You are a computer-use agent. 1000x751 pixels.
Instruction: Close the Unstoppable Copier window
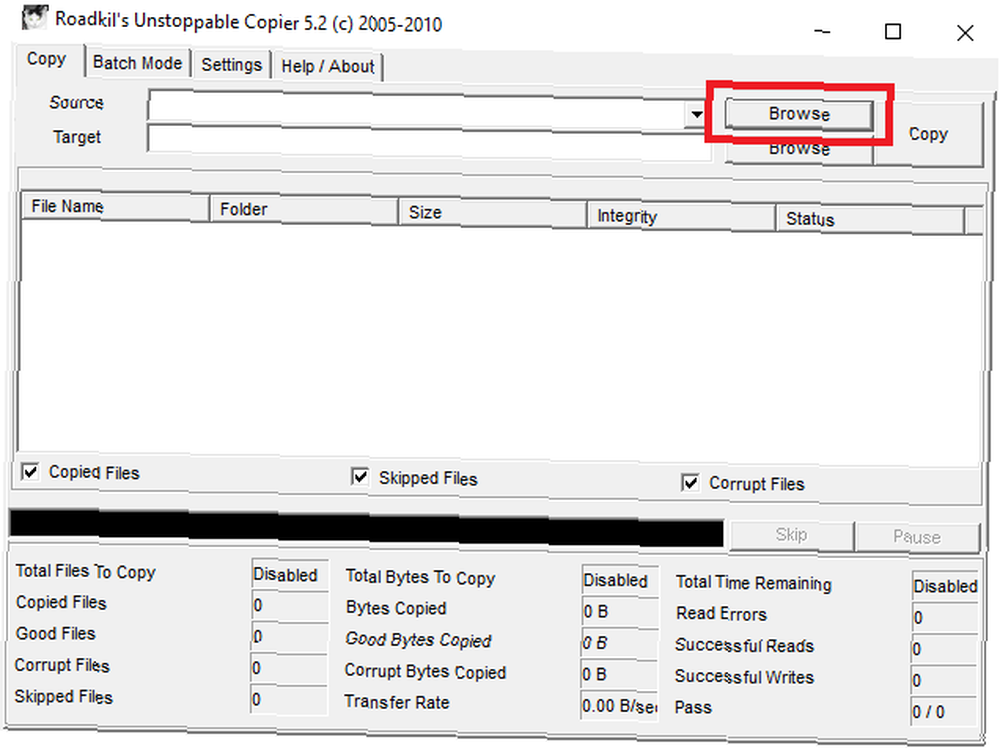(x=965, y=33)
